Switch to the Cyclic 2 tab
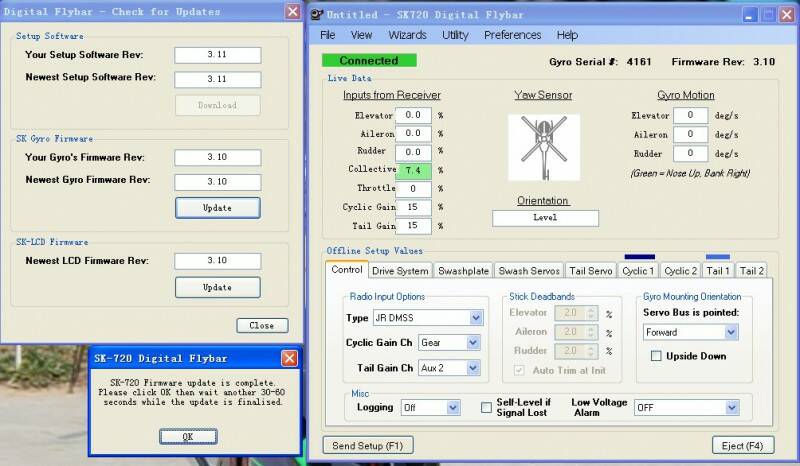Screen dimensions: 800x466 681,271
